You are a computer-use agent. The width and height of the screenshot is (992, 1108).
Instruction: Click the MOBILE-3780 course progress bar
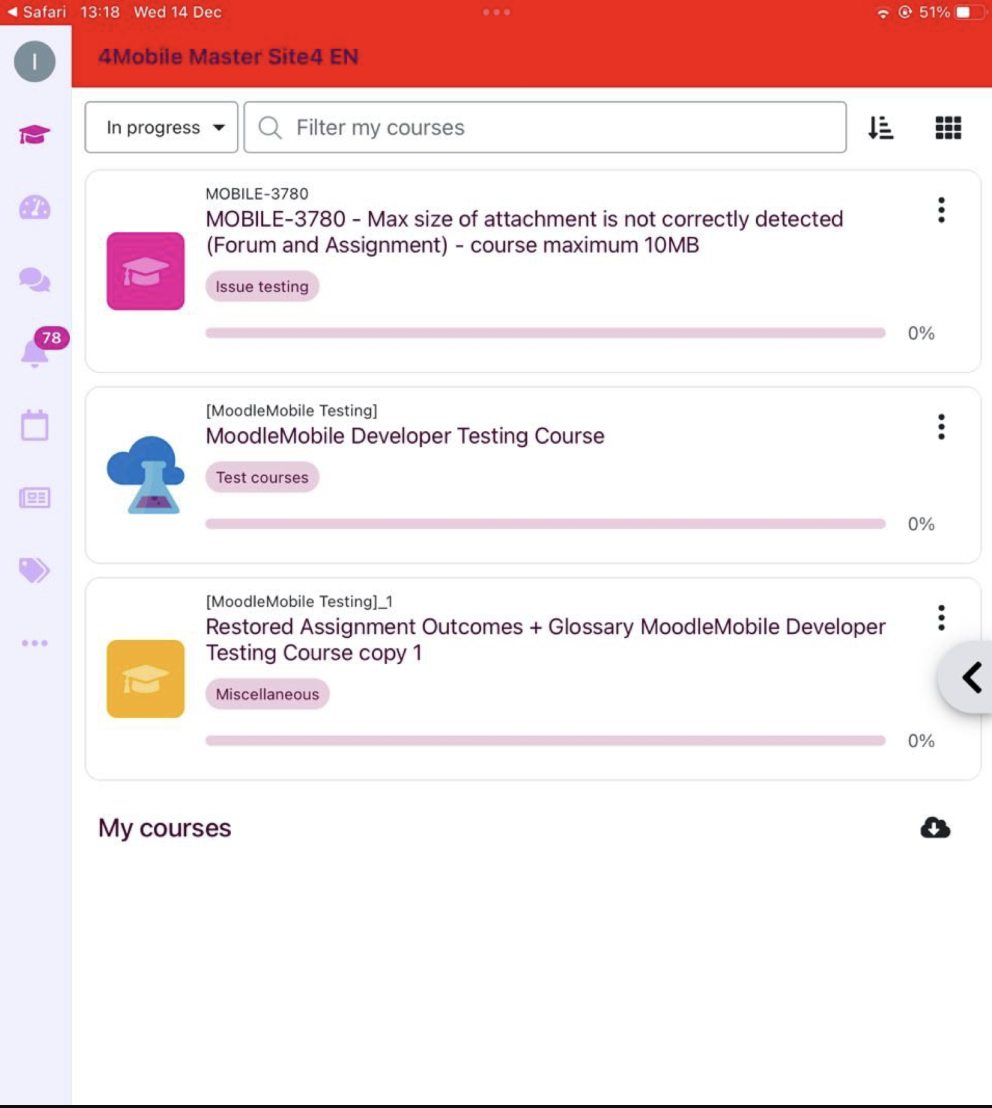pyautogui.click(x=545, y=333)
